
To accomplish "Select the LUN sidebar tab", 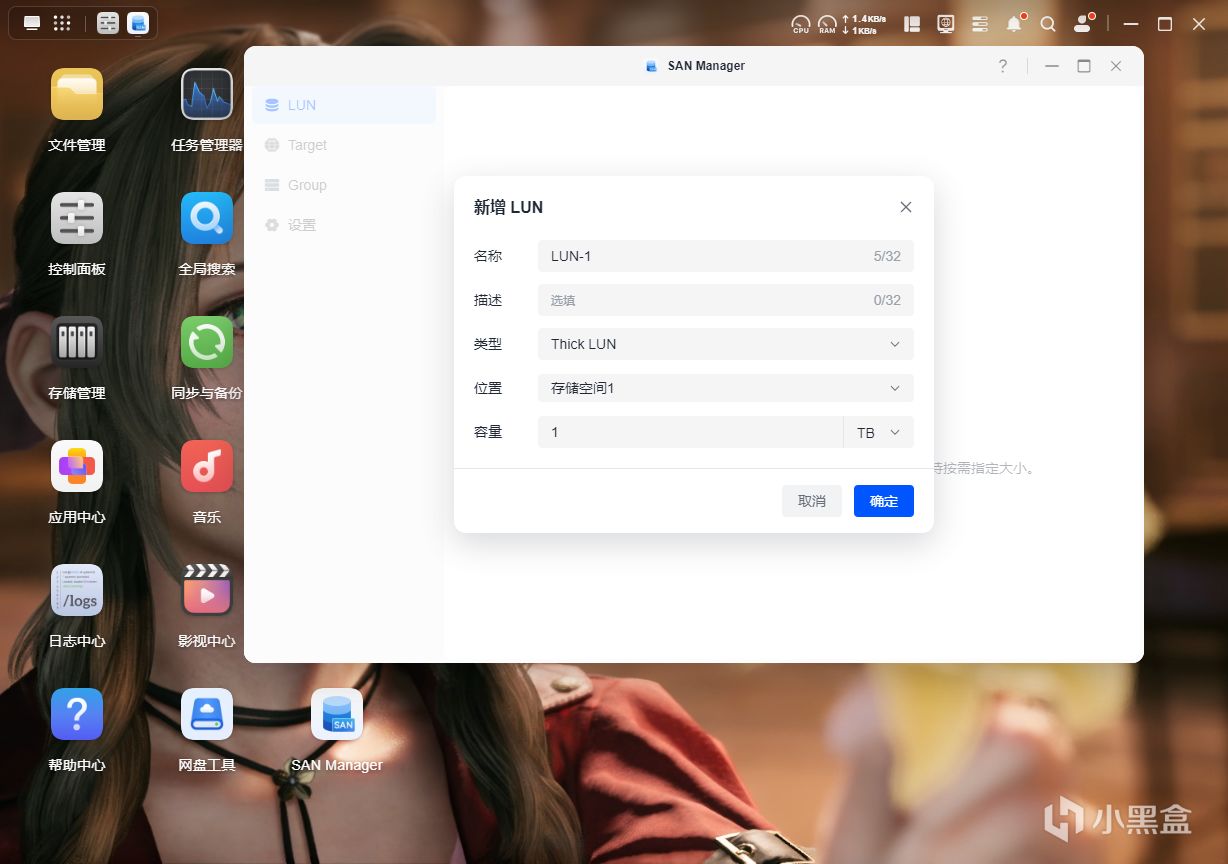I will point(344,105).
